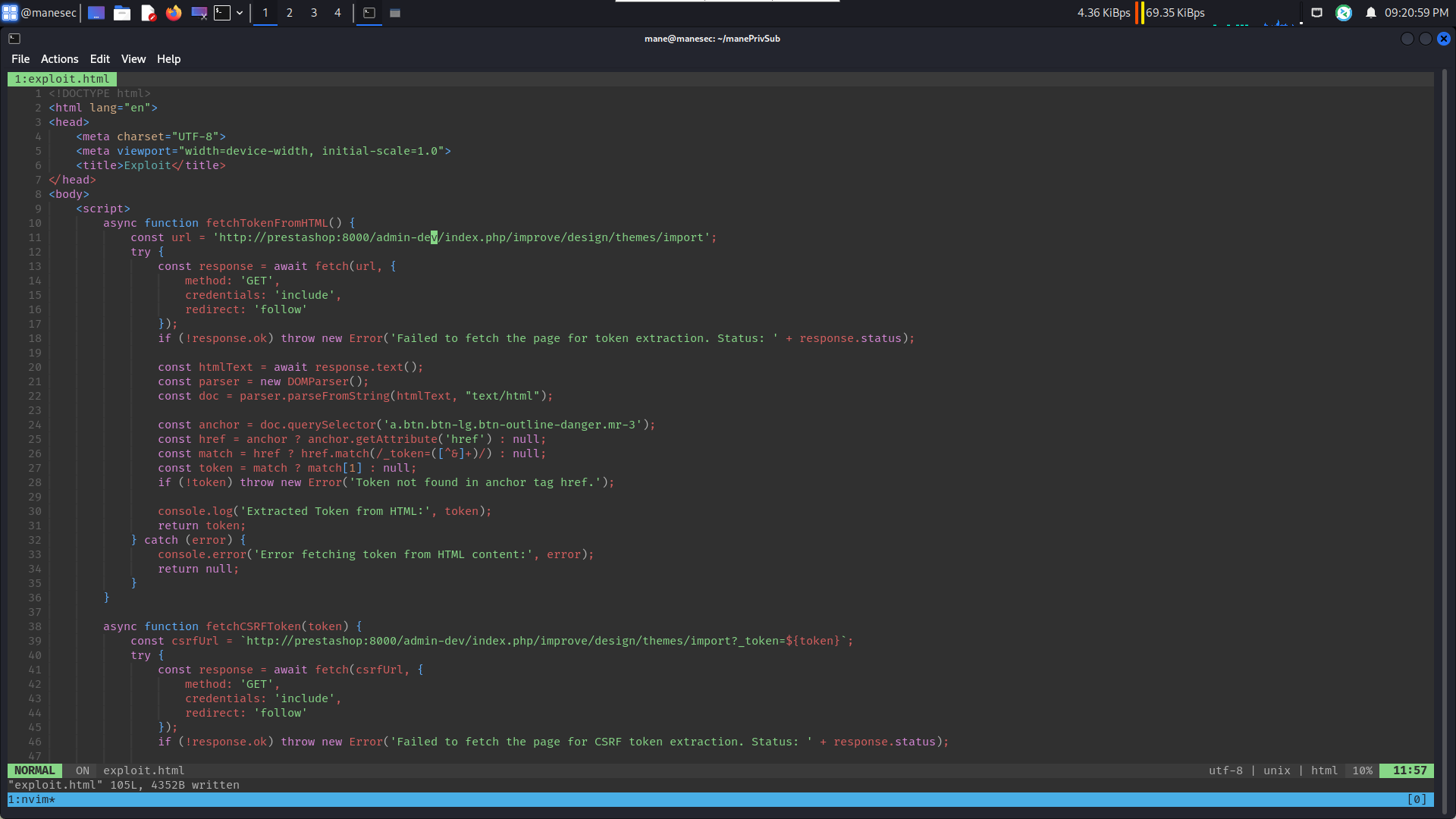Image resolution: width=1456 pixels, height=819 pixels.
Task: Open the file manager from panel
Action: [x=122, y=13]
